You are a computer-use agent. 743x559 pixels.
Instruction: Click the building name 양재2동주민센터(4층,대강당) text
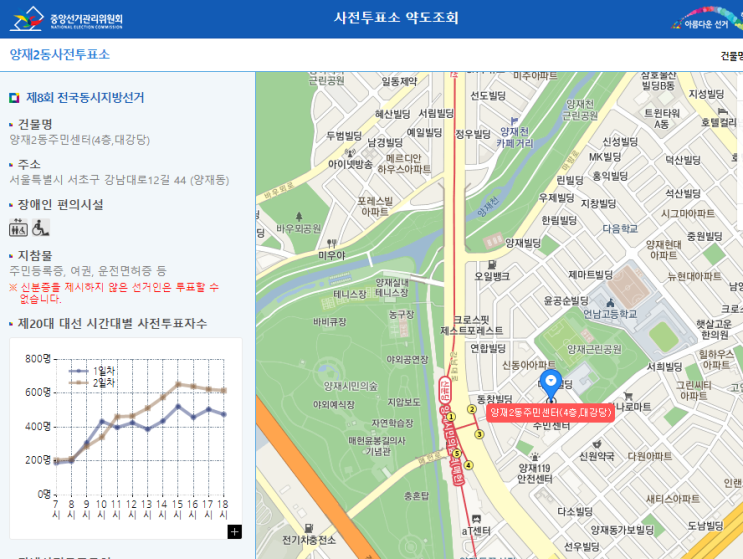(x=80, y=140)
